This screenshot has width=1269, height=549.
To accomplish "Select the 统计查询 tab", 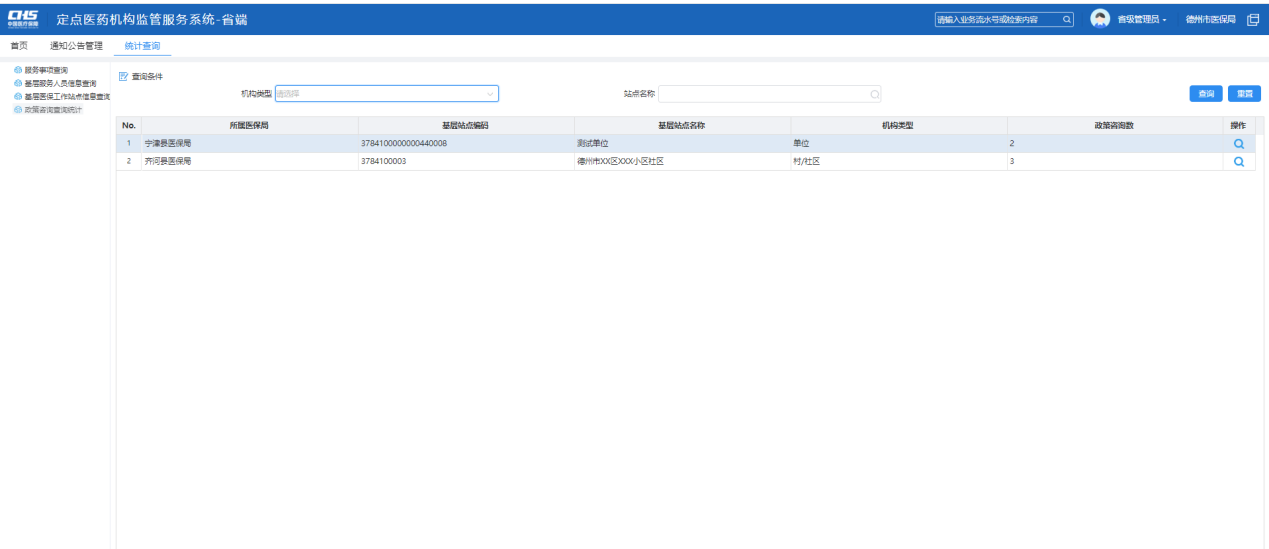I will pos(142,46).
